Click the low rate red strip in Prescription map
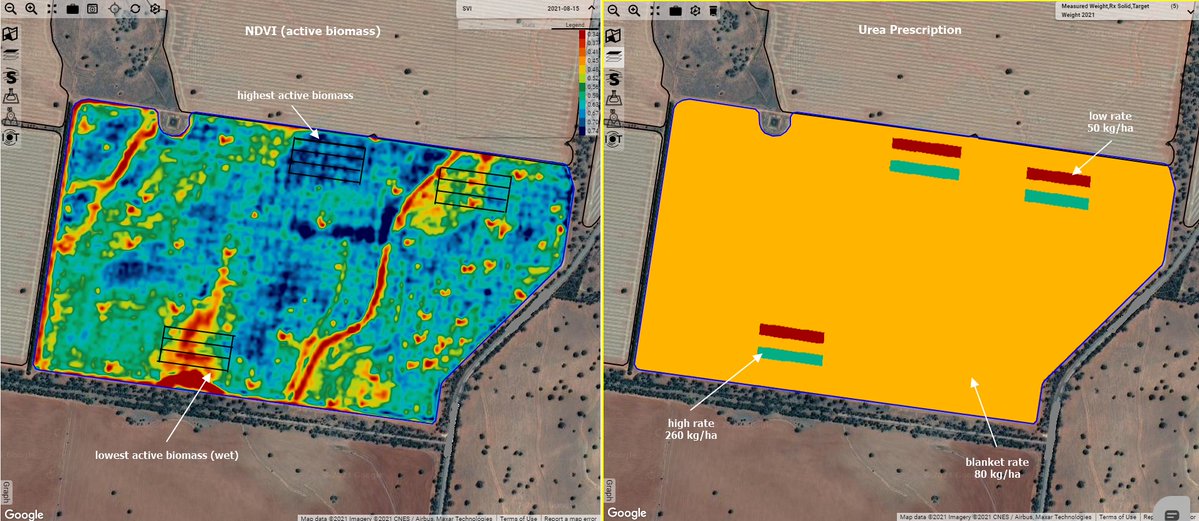Image resolution: width=1199 pixels, height=521 pixels. (x=1058, y=177)
